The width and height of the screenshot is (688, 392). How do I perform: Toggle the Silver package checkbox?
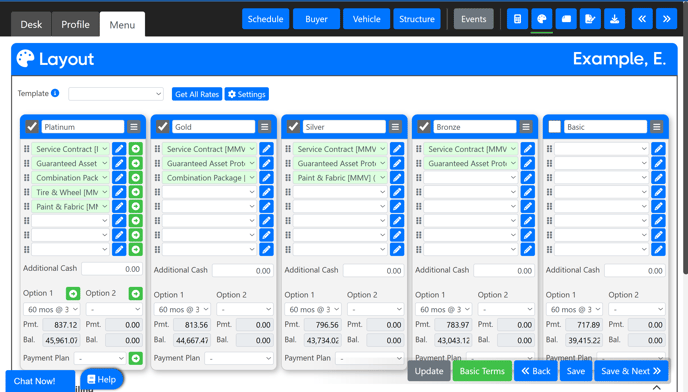click(x=293, y=127)
